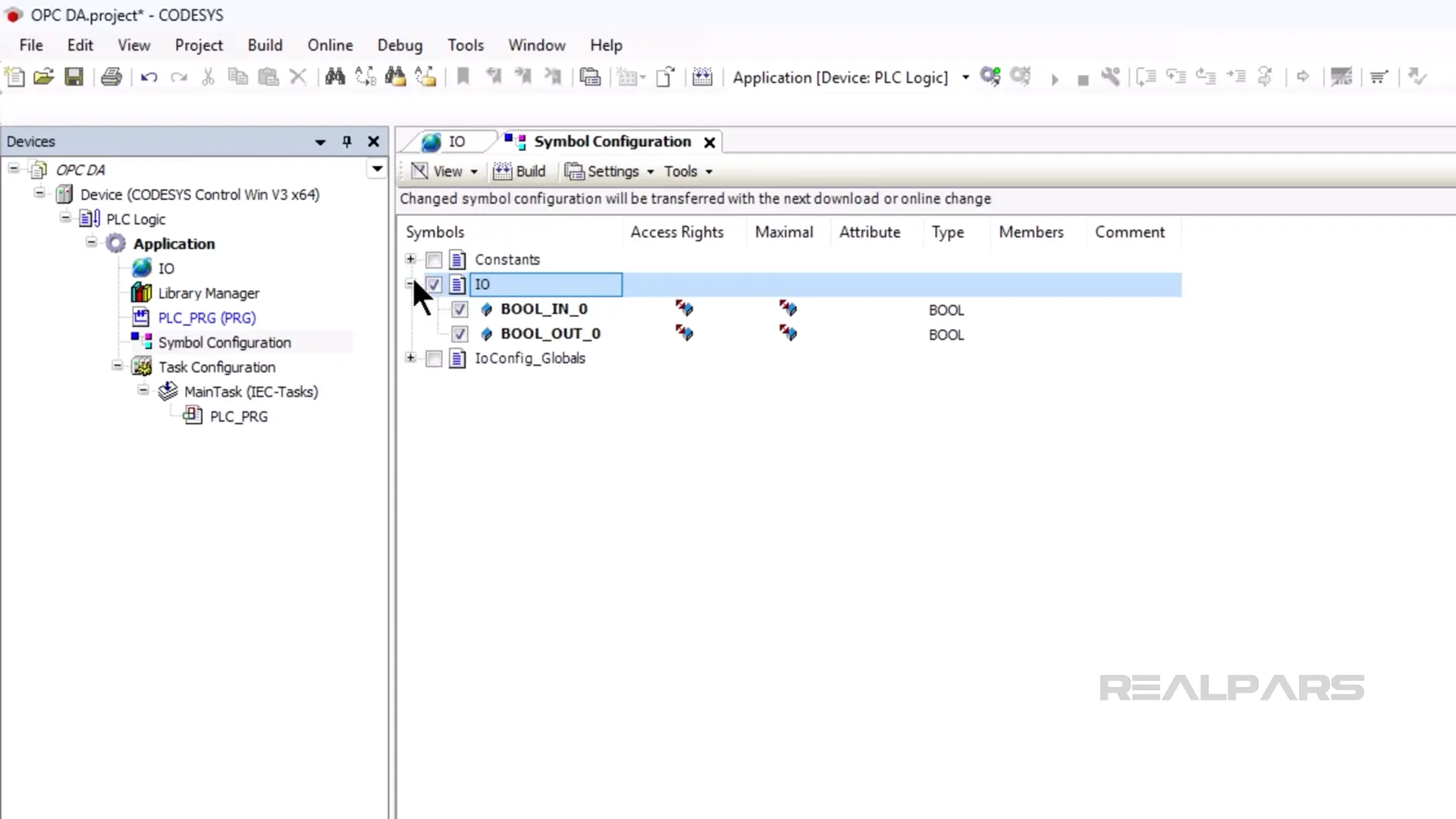Open the Project menu
Viewport: 1456px width, 819px height.
(199, 45)
